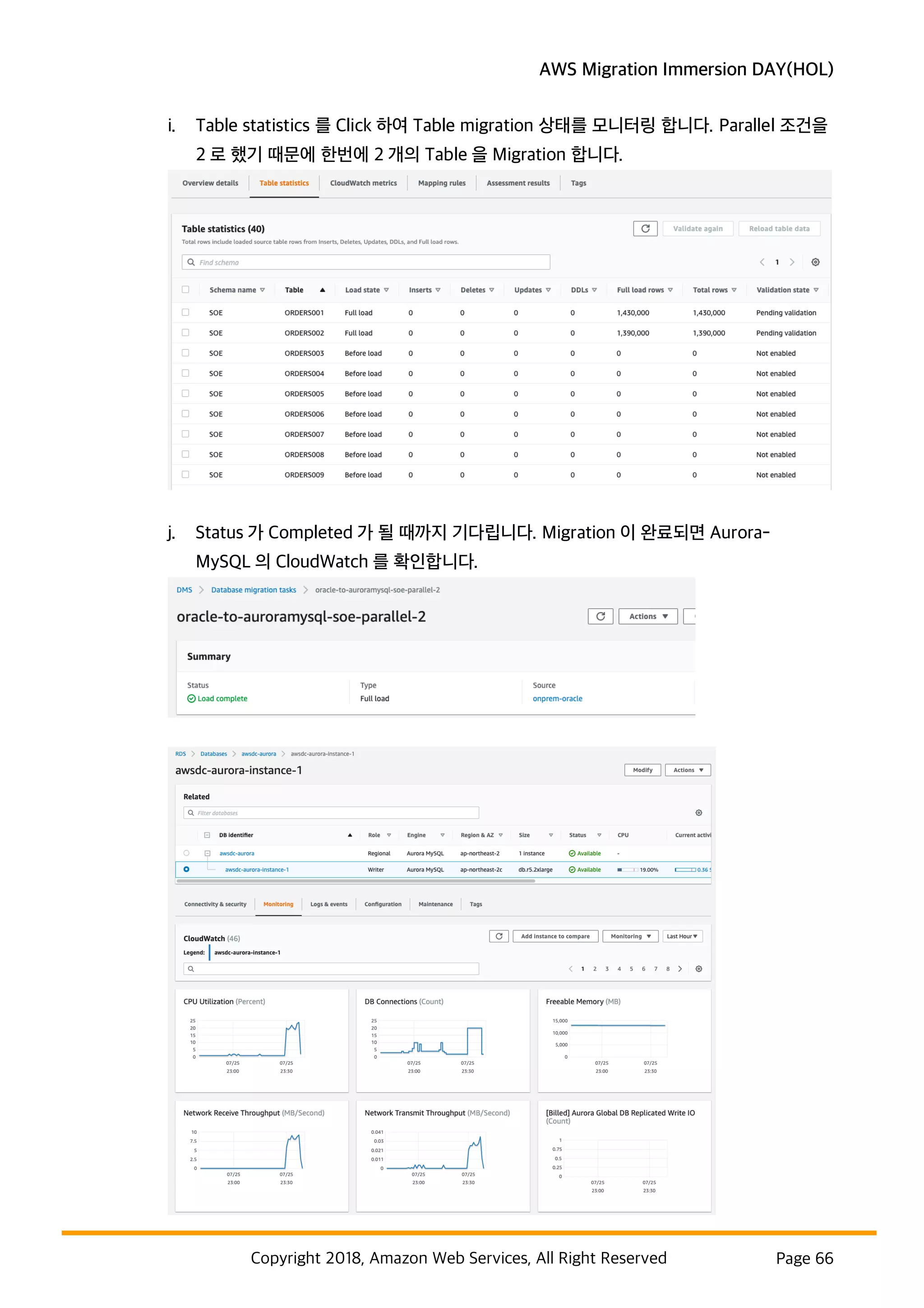Switch to Assessment results tab
Viewport: 924px width, 1308px height.
(x=518, y=183)
